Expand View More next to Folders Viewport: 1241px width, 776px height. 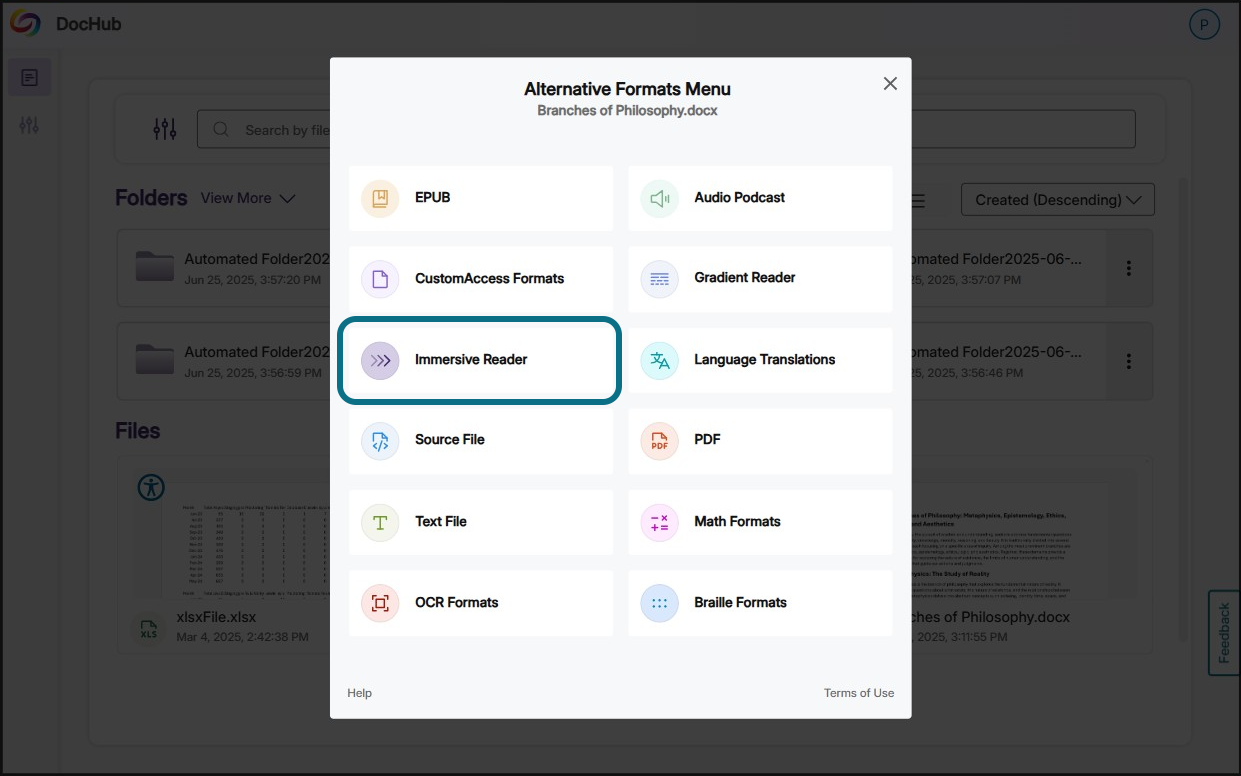coord(248,198)
